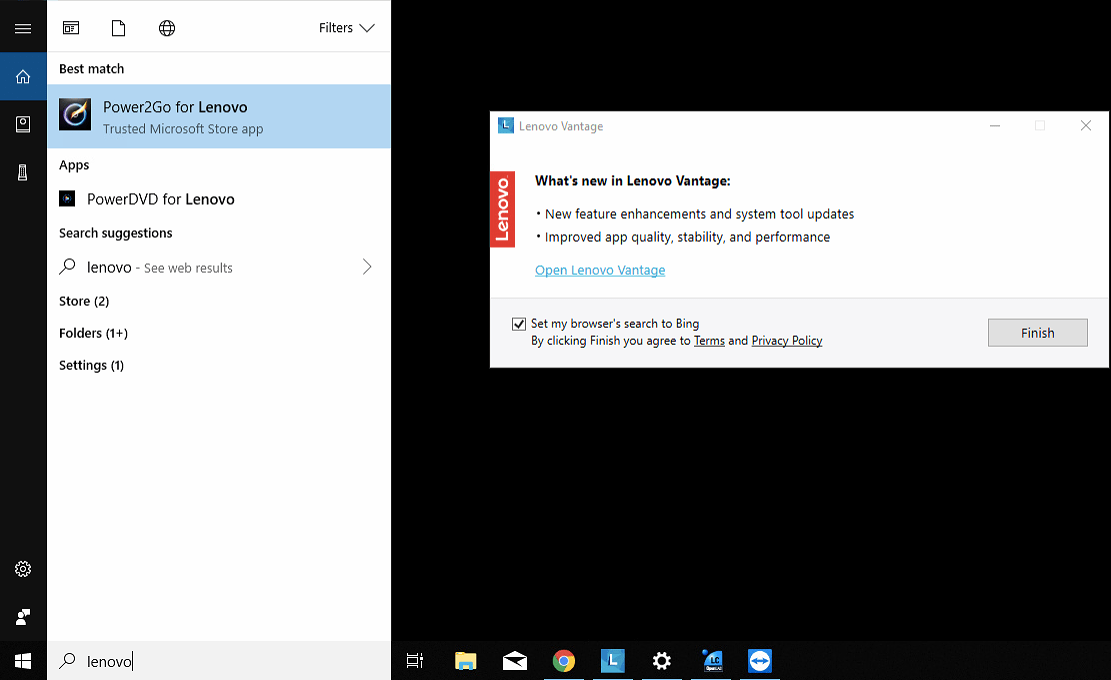The width and height of the screenshot is (1111, 680).
Task: Open Power2Go for Lenovo
Action: pos(175,107)
